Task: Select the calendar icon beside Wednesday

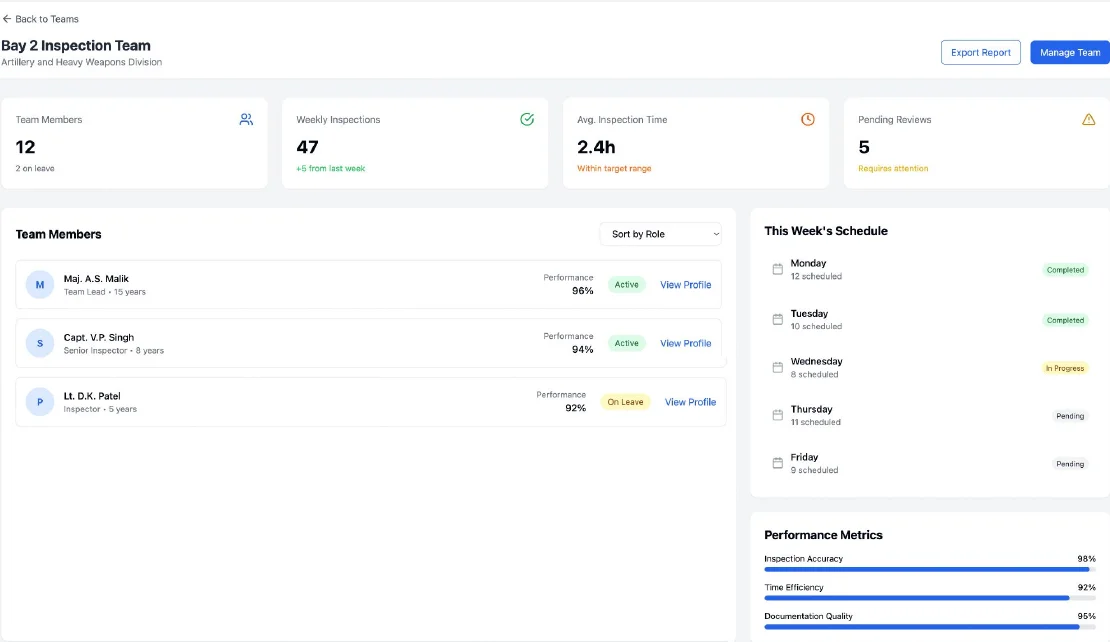Action: click(x=778, y=367)
